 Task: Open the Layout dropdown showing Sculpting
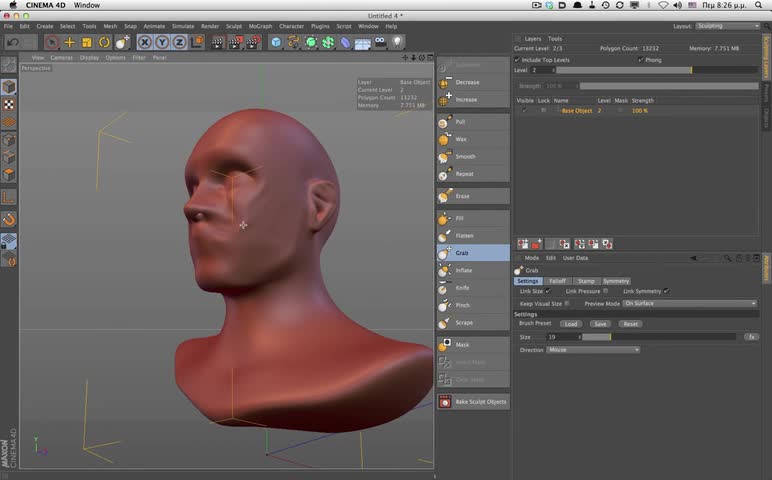click(726, 26)
